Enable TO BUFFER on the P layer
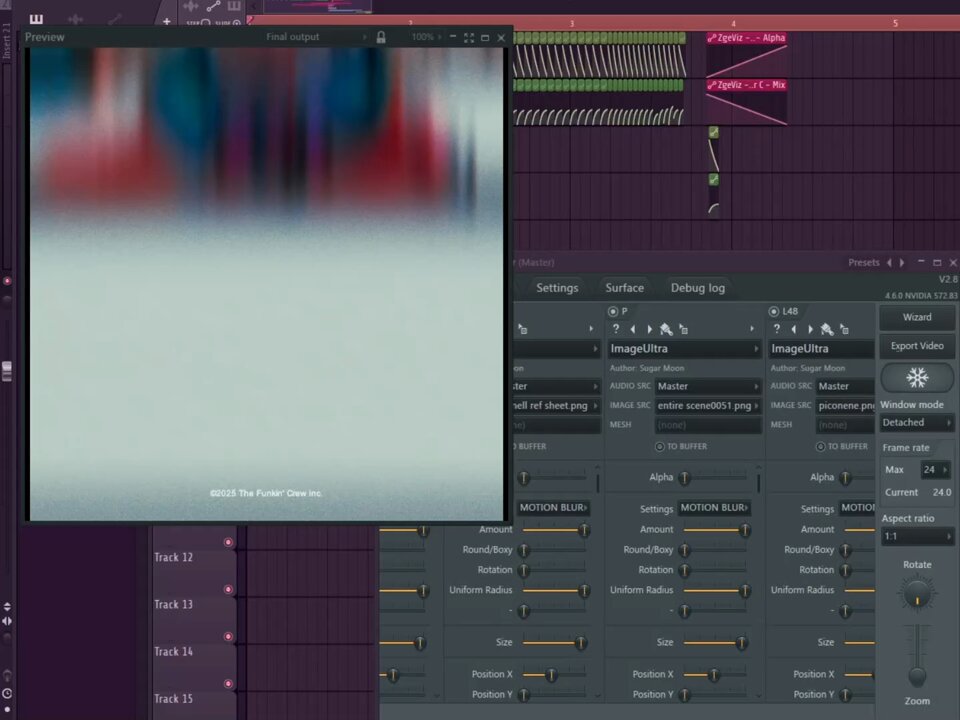960x720 pixels. click(659, 446)
